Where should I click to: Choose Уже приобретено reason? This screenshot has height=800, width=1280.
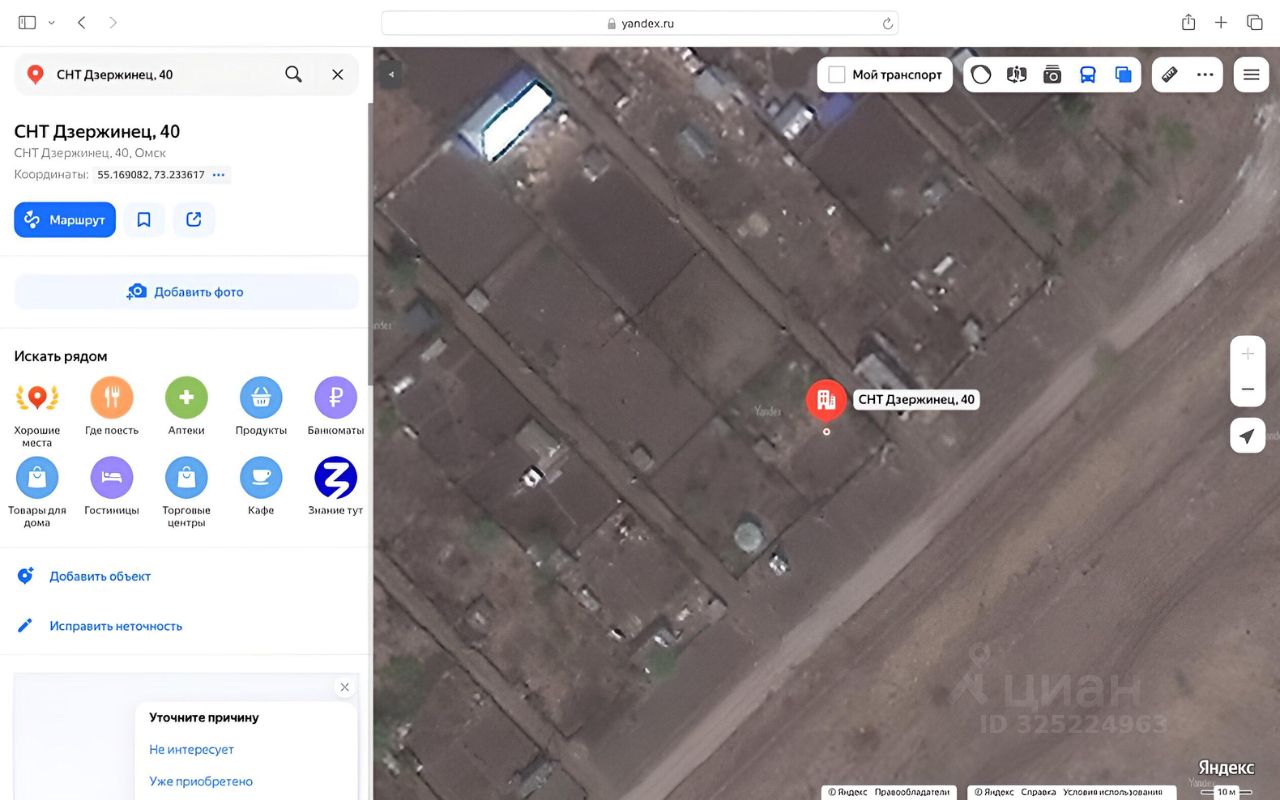pos(201,781)
